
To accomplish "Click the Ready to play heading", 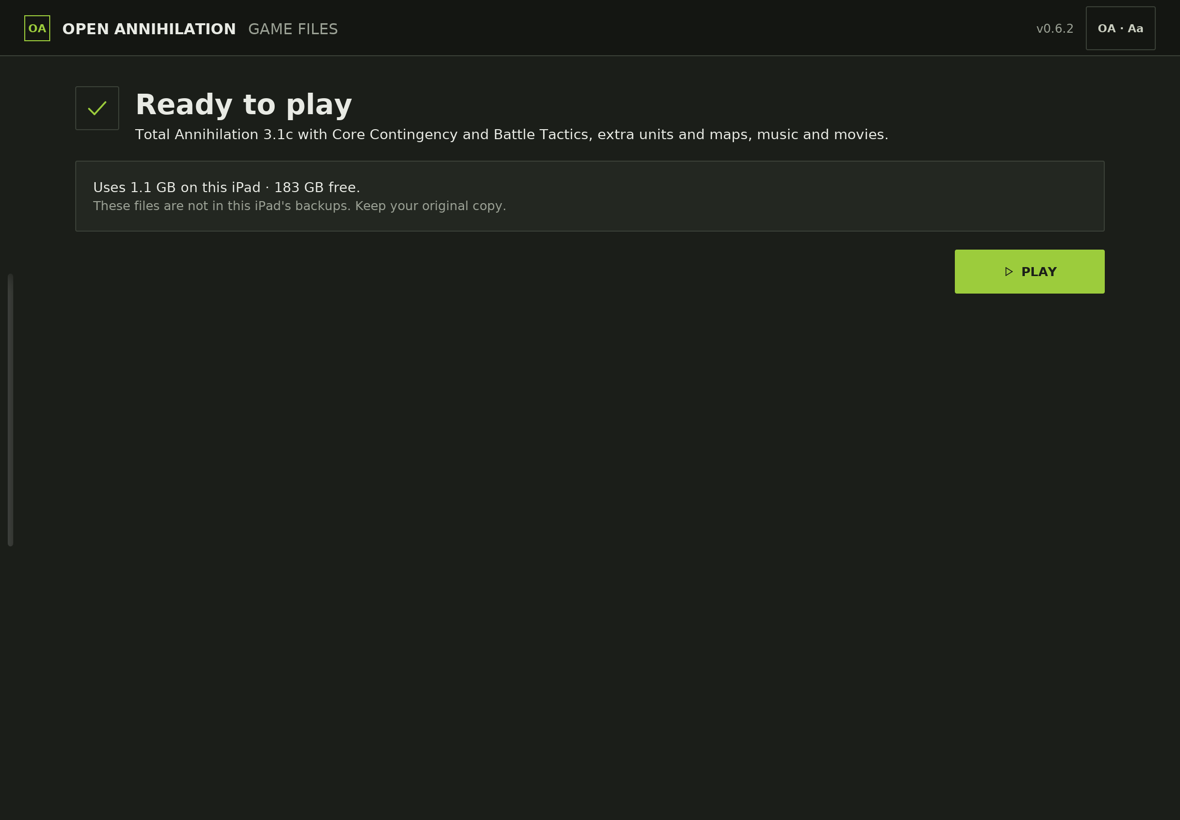I will pos(244,105).
